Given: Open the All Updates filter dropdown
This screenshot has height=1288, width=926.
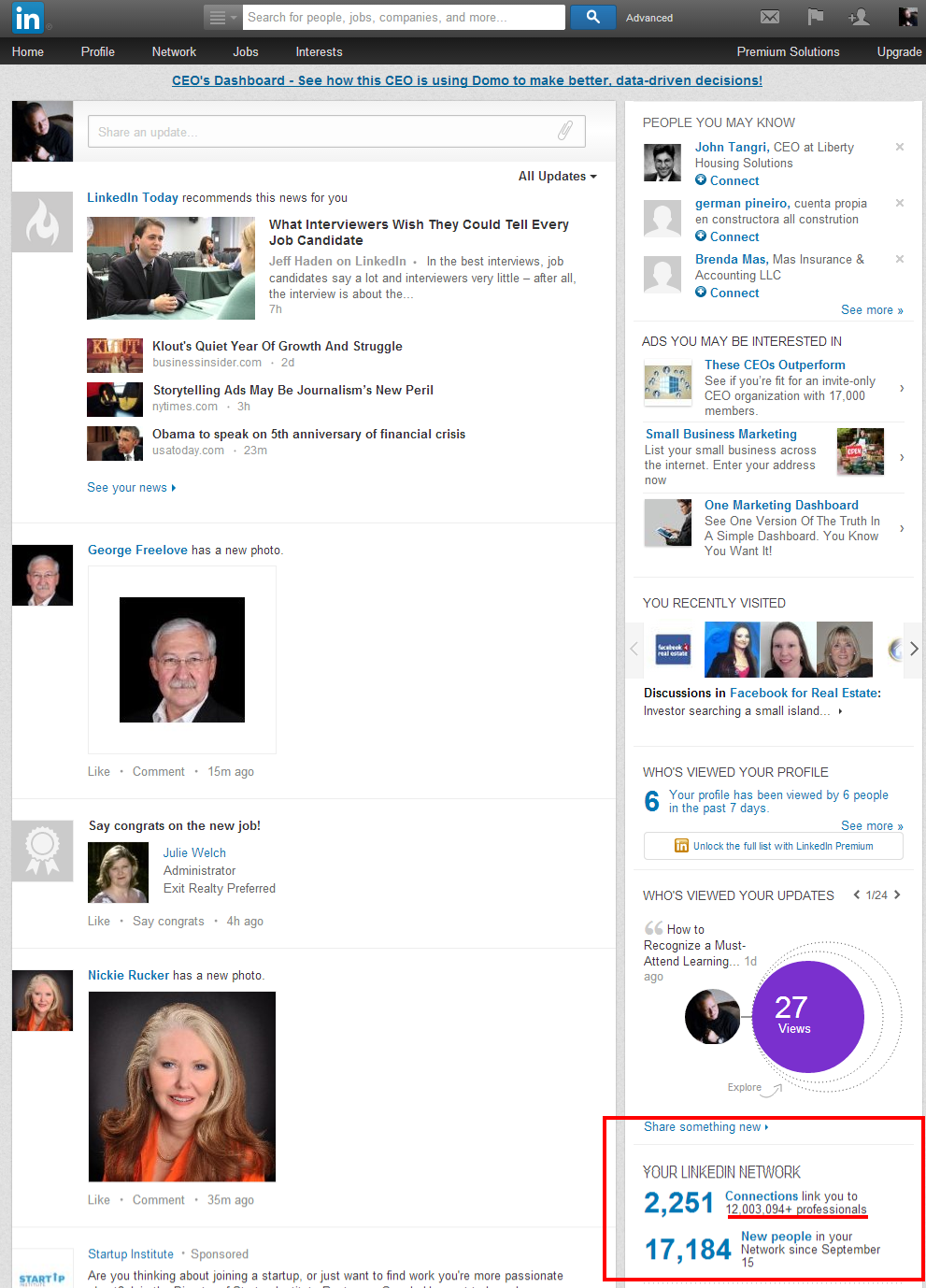Looking at the screenshot, I should tap(558, 176).
